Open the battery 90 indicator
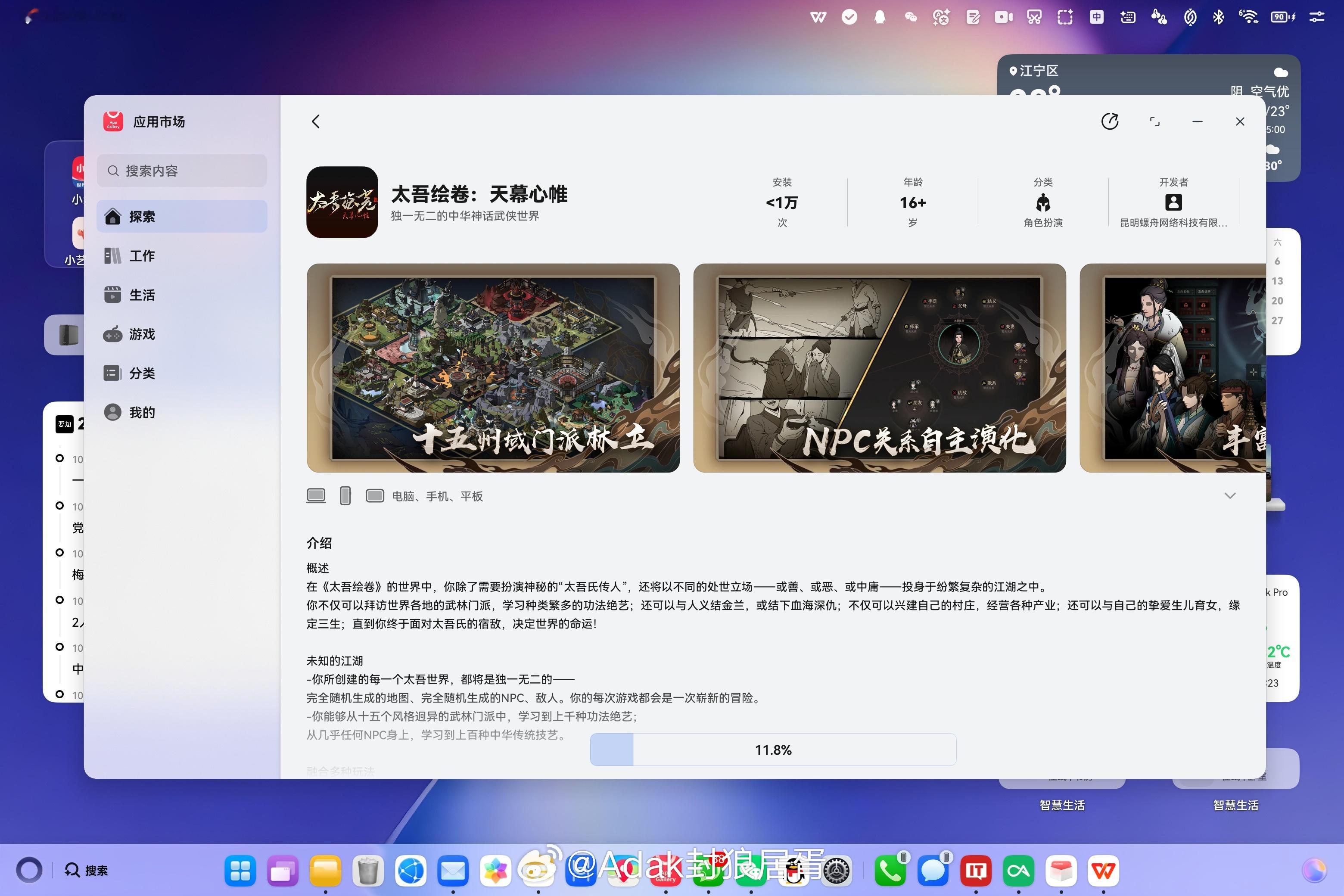The width and height of the screenshot is (1344, 896). pos(1283,17)
